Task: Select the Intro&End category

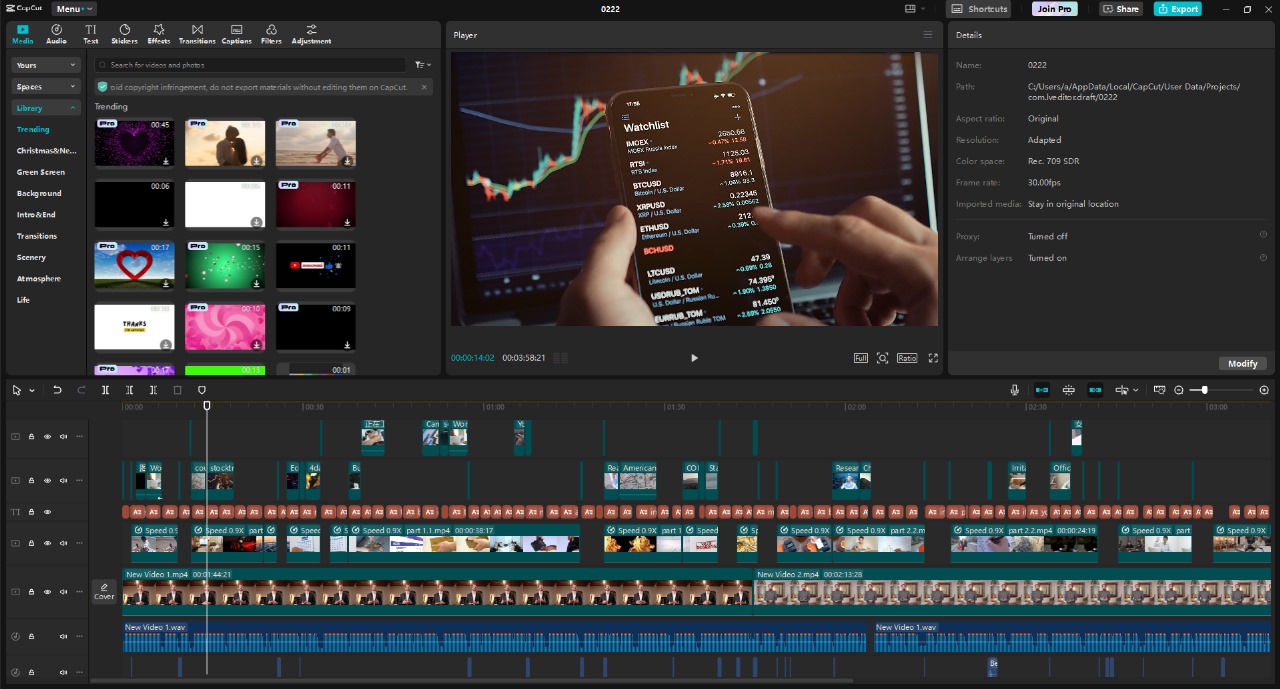Action: 36,215
